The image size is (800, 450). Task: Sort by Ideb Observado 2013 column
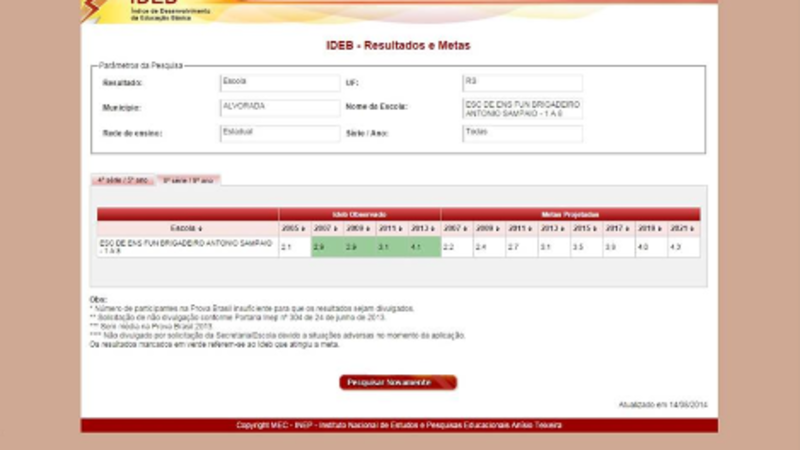point(424,228)
